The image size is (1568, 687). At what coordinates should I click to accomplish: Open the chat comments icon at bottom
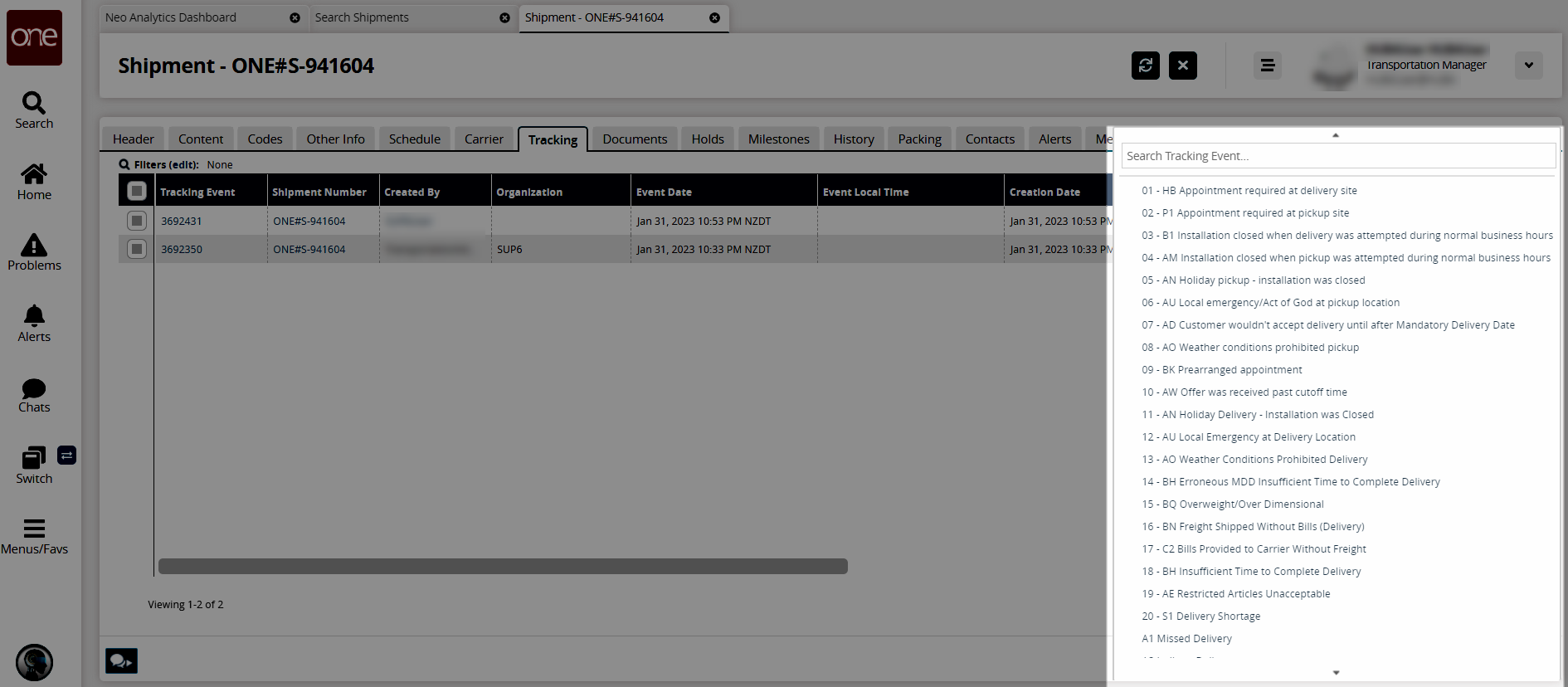coord(121,660)
